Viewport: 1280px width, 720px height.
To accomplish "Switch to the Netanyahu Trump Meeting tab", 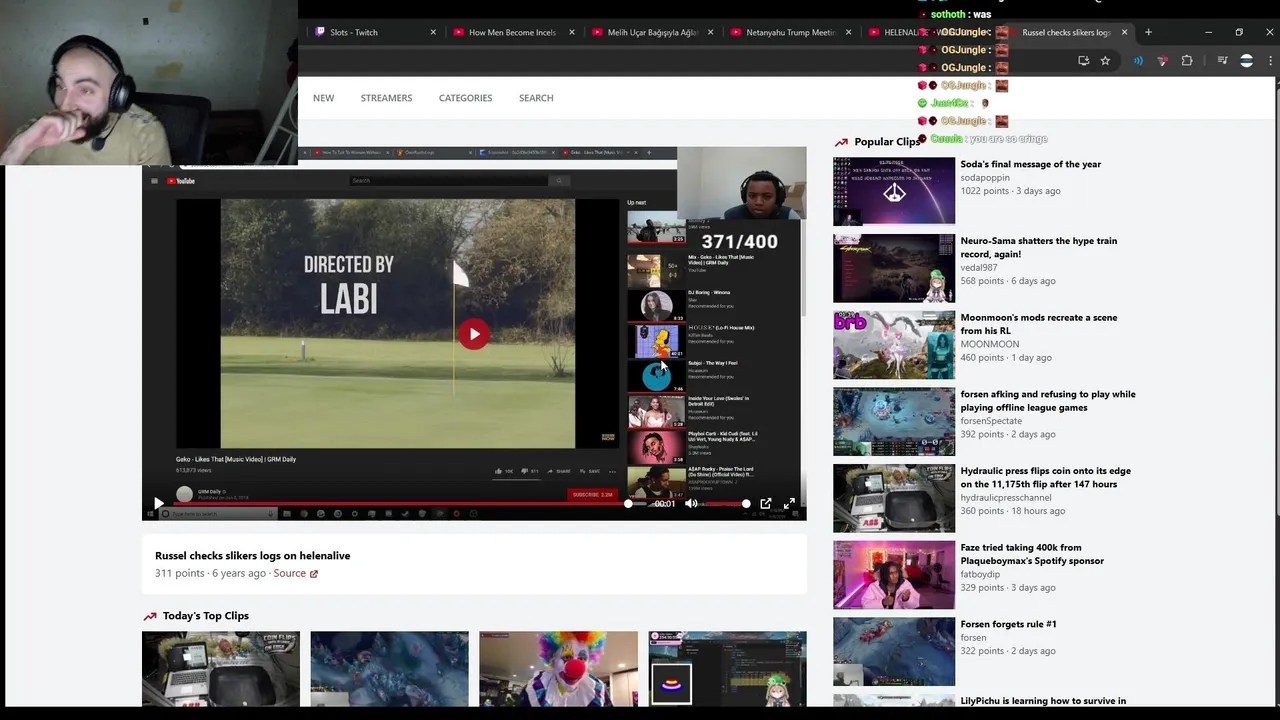I will coord(792,32).
